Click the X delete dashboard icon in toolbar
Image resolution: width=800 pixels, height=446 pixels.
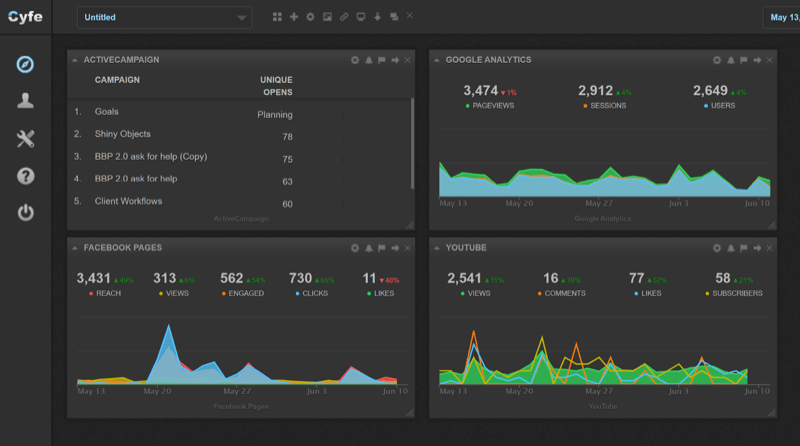[x=410, y=16]
